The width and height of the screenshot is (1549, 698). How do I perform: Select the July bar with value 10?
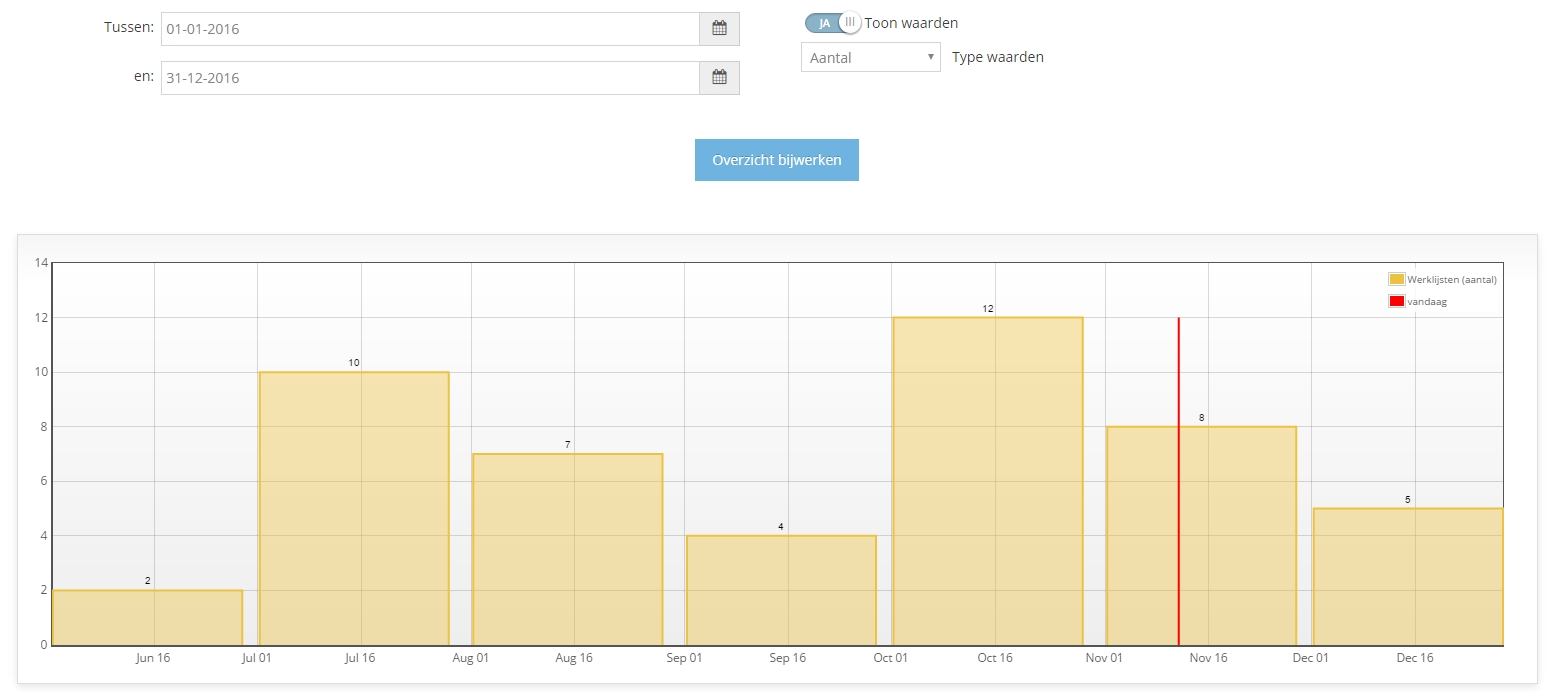pyautogui.click(x=353, y=508)
